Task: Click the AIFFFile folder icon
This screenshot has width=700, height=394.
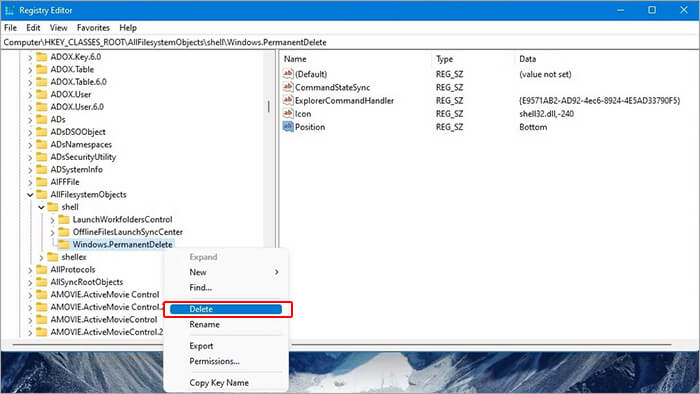Action: [42, 182]
